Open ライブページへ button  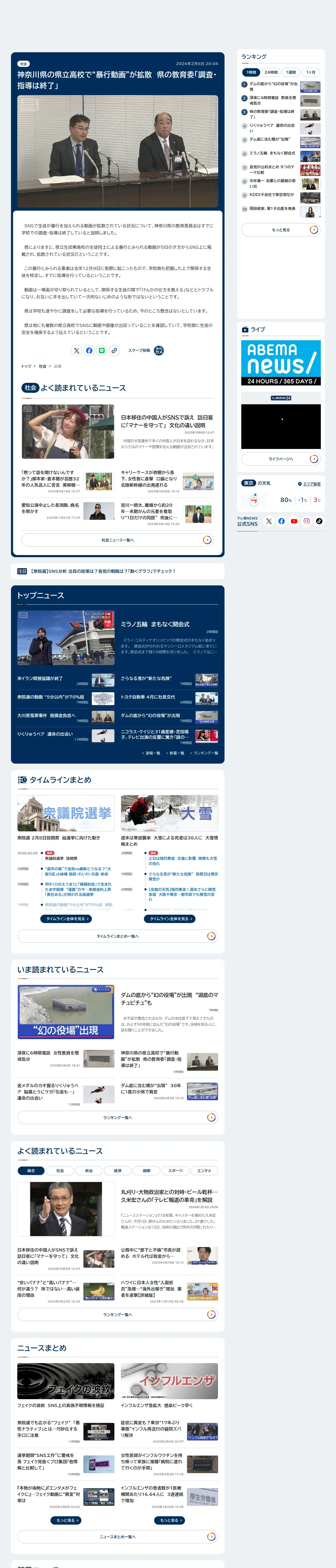[281, 459]
